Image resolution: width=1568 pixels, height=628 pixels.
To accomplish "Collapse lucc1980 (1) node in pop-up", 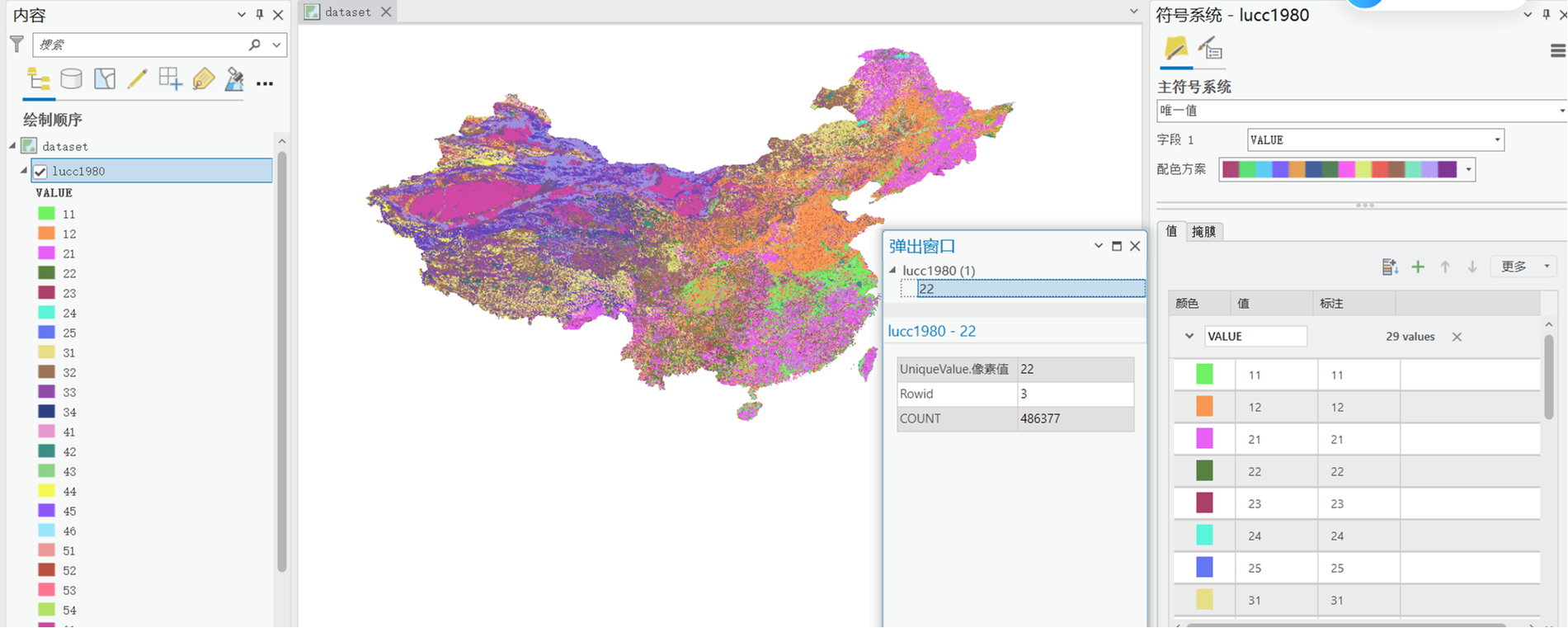I will [x=892, y=270].
